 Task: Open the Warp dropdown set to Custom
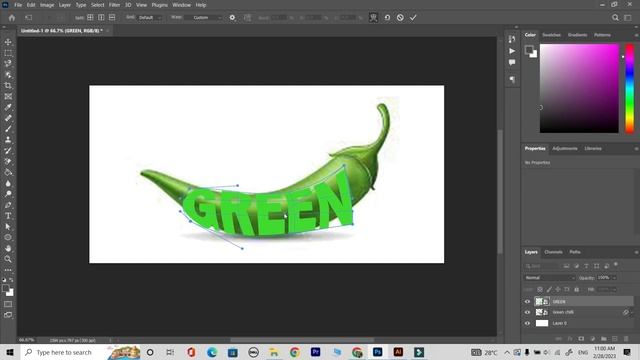202,18
